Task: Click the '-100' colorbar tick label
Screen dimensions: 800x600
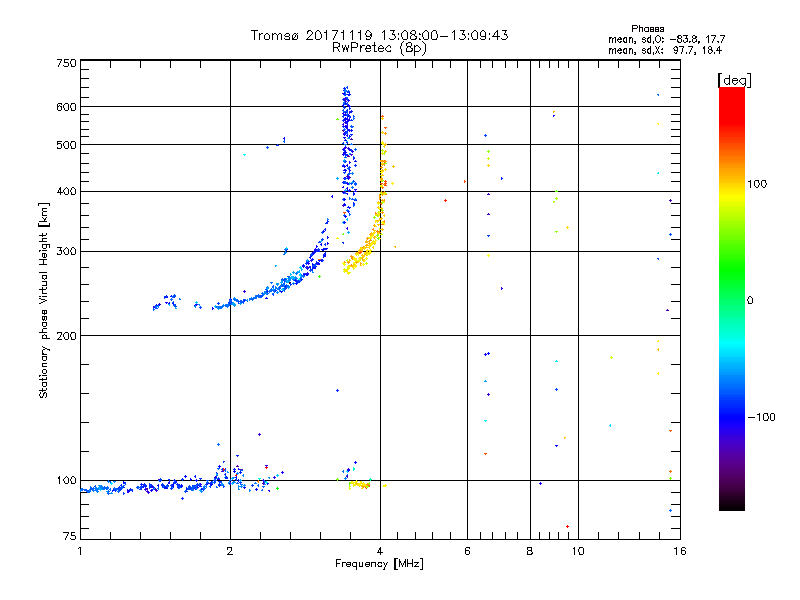Action: (x=761, y=417)
